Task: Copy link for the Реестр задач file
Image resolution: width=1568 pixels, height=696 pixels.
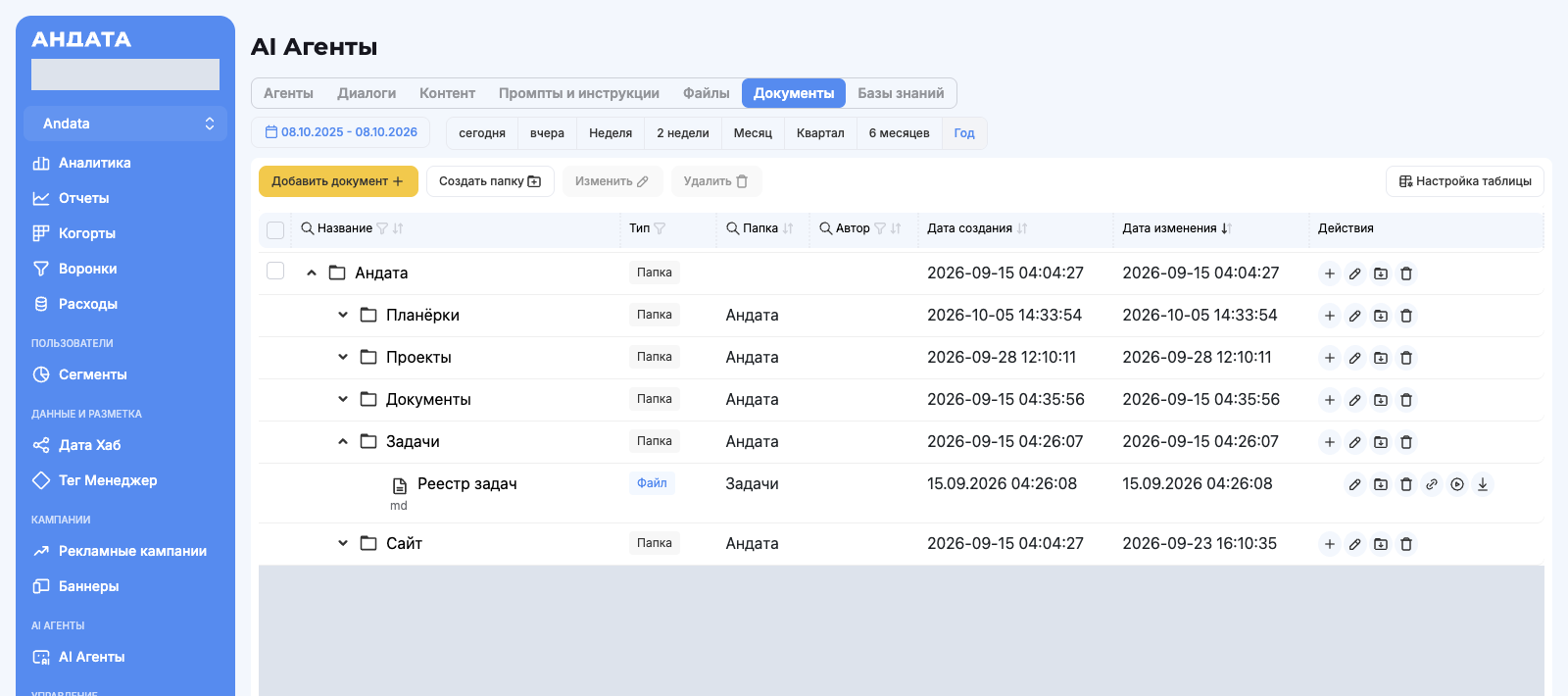Action: pyautogui.click(x=1432, y=484)
